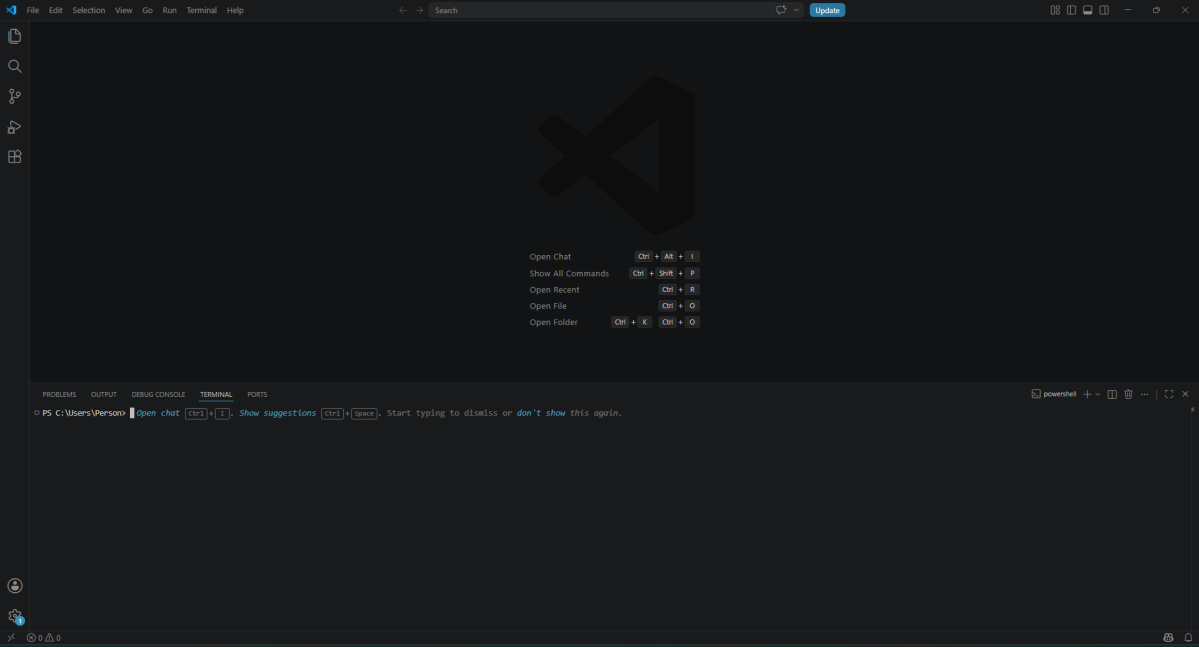The height and width of the screenshot is (647, 1199).
Task: Go back with the left arrow
Action: (403, 10)
